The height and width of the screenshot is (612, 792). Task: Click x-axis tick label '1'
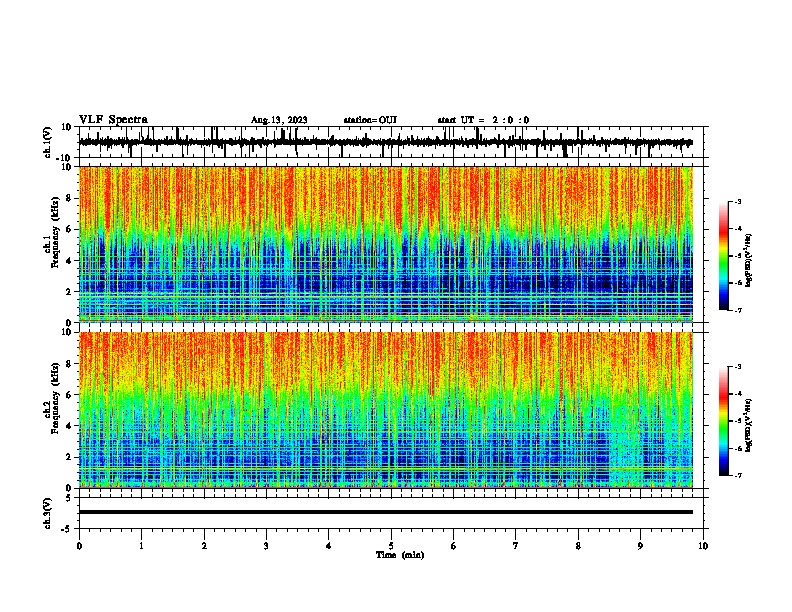[x=141, y=546]
